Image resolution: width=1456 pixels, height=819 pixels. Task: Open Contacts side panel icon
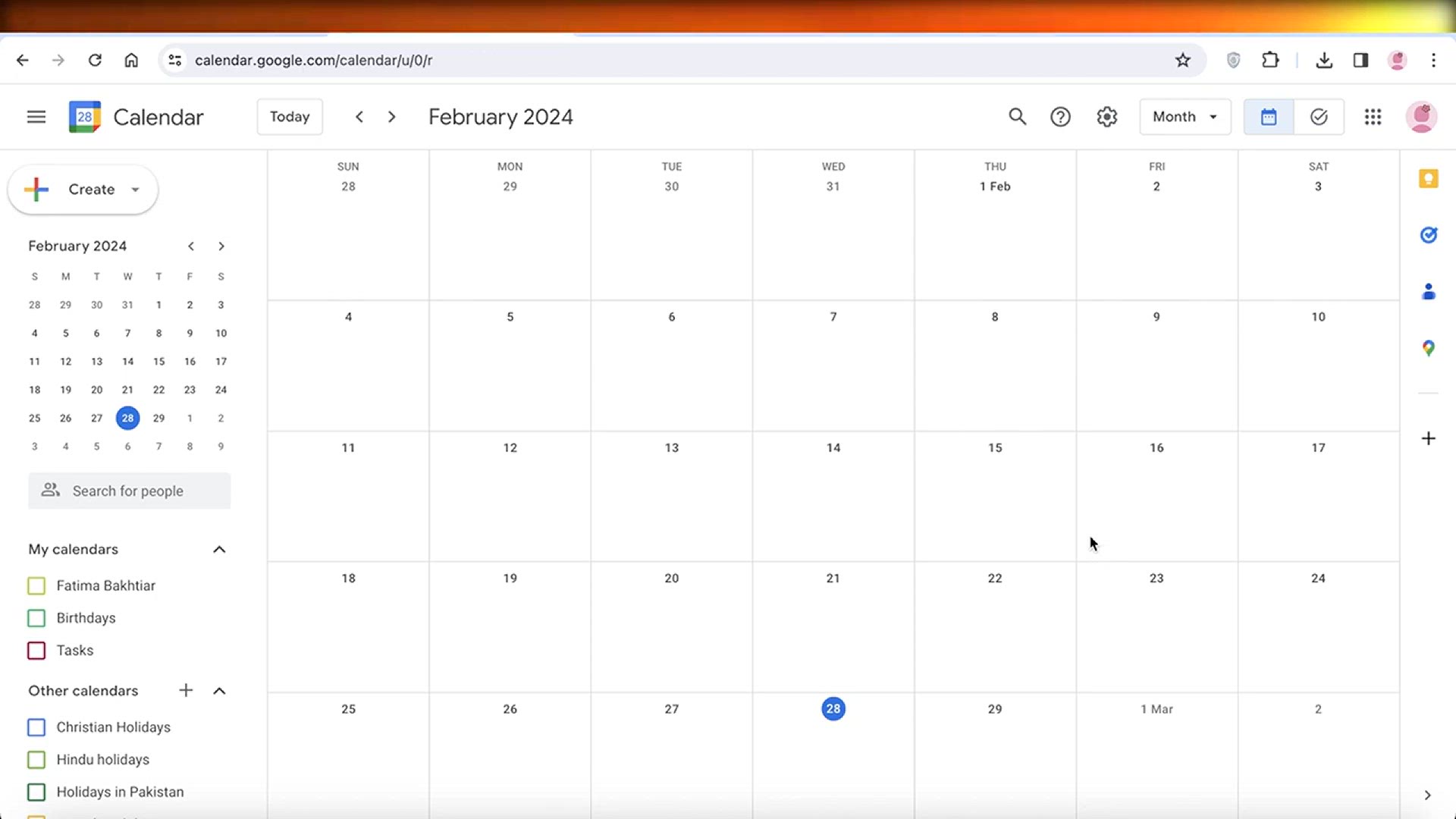tap(1428, 291)
